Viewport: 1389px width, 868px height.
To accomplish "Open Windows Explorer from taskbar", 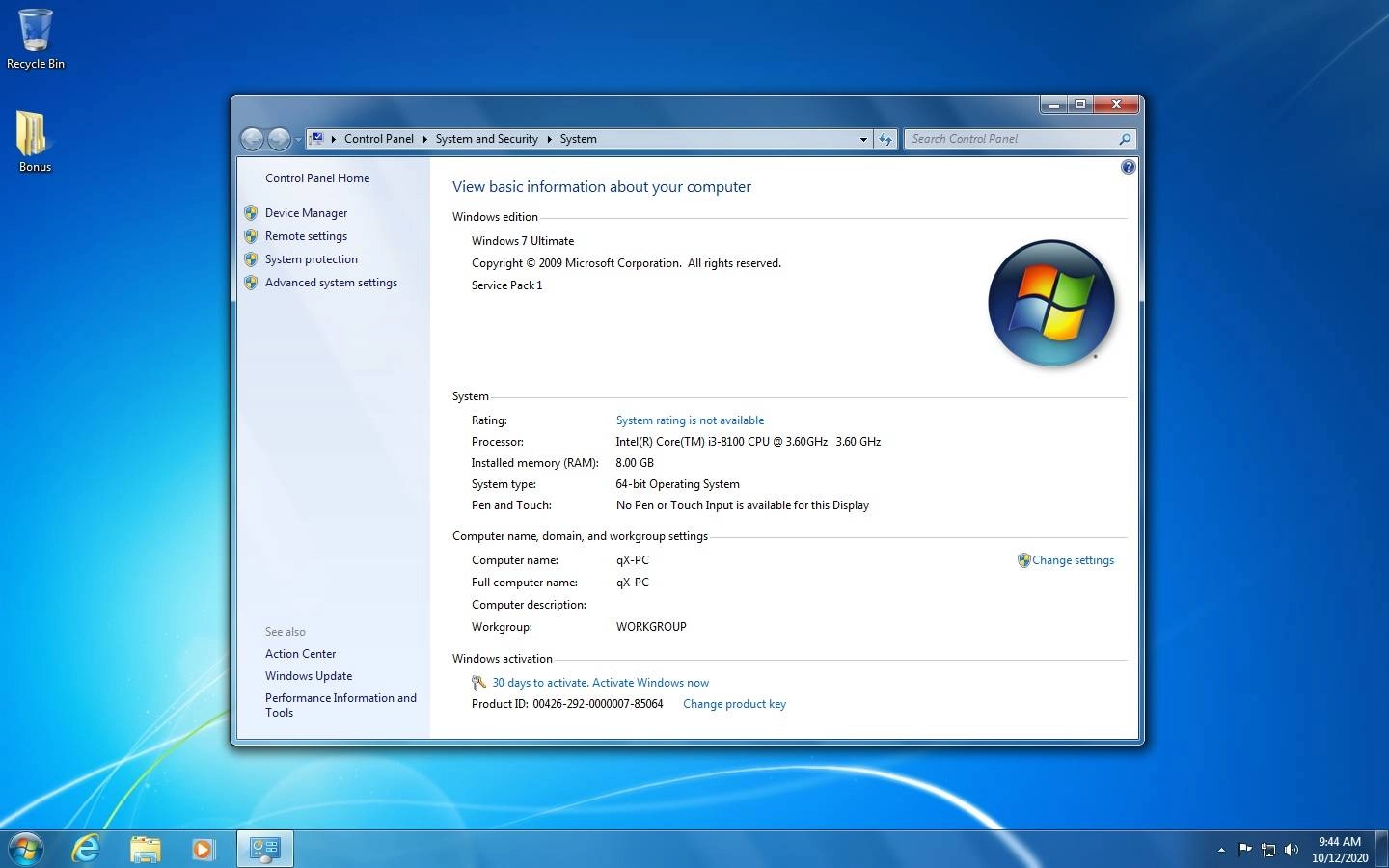I will click(145, 849).
